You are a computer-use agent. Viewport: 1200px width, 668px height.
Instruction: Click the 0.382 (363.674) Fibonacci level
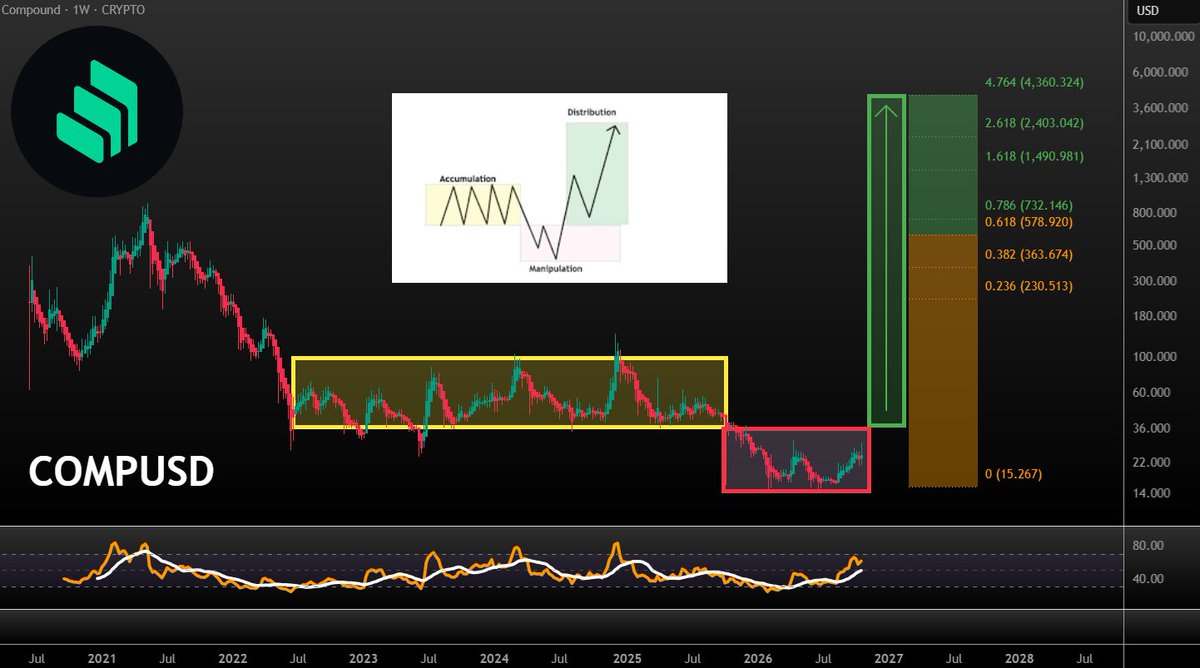pos(1028,255)
